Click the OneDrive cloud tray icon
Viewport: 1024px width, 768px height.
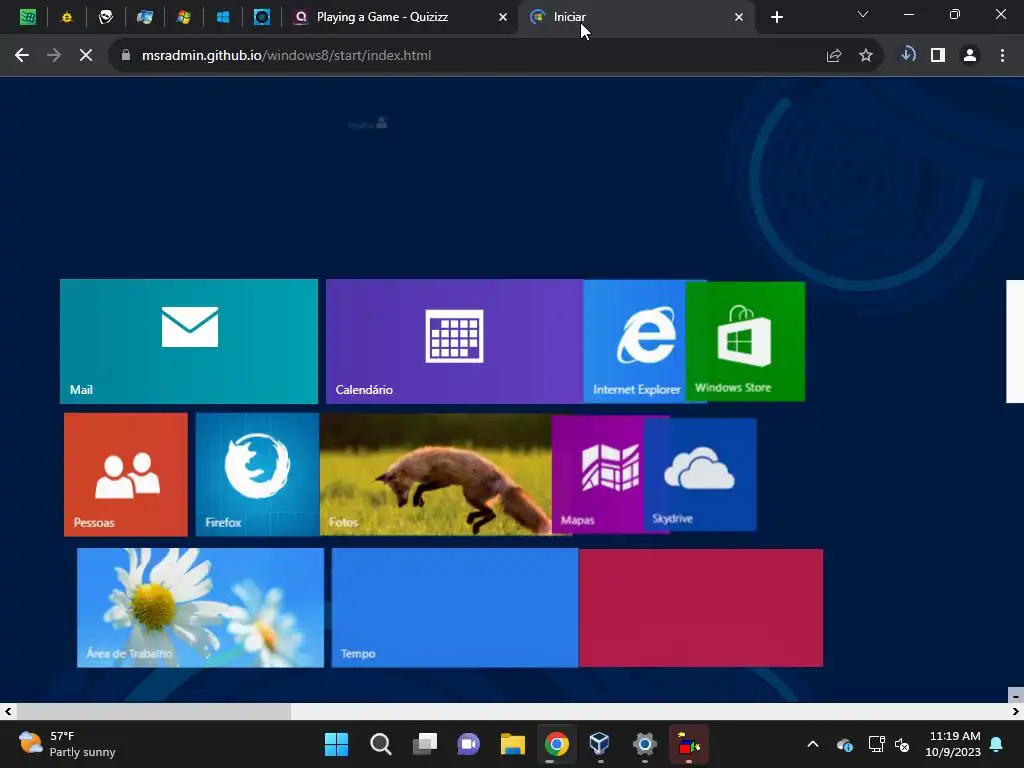coord(844,744)
